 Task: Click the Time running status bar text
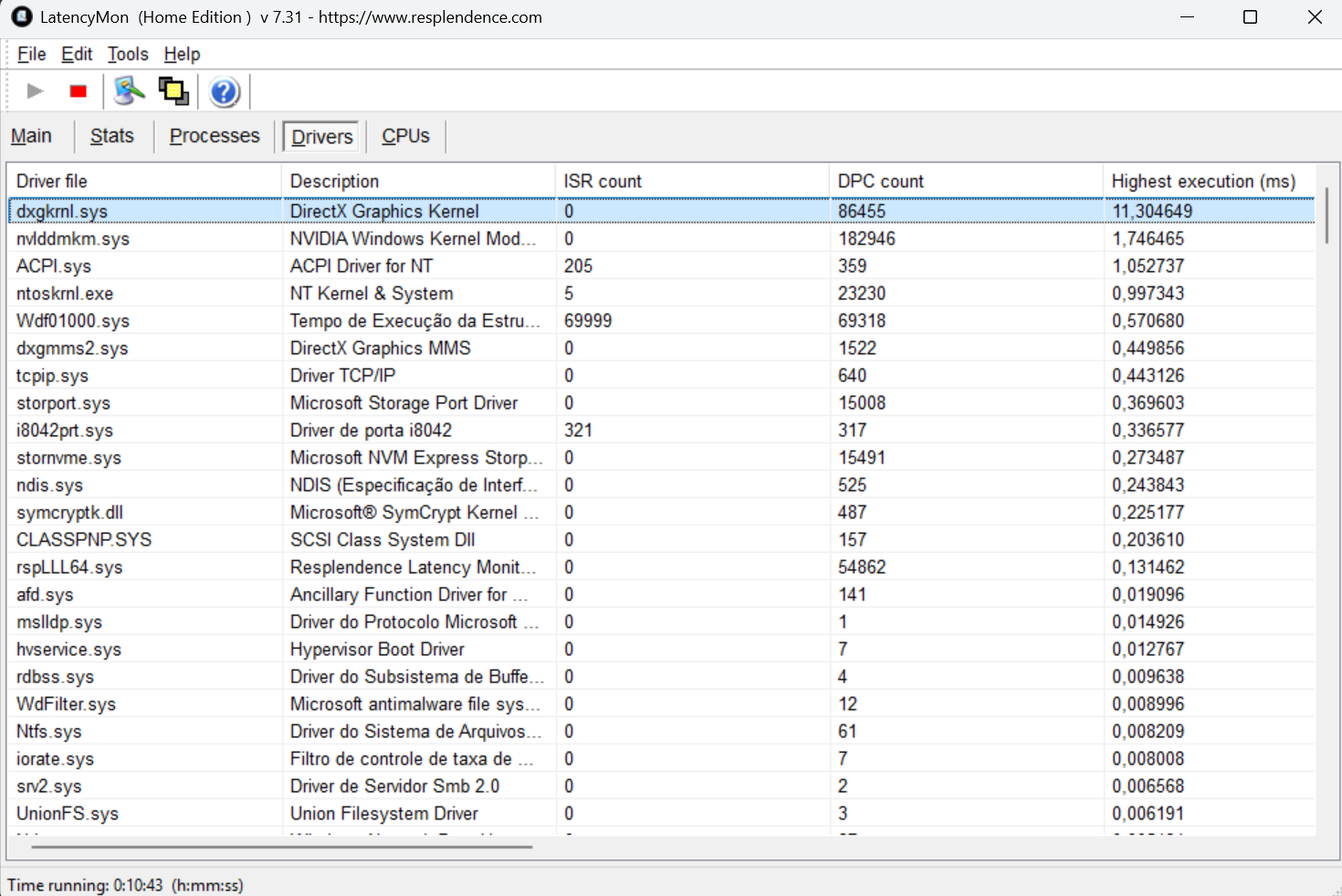125,885
